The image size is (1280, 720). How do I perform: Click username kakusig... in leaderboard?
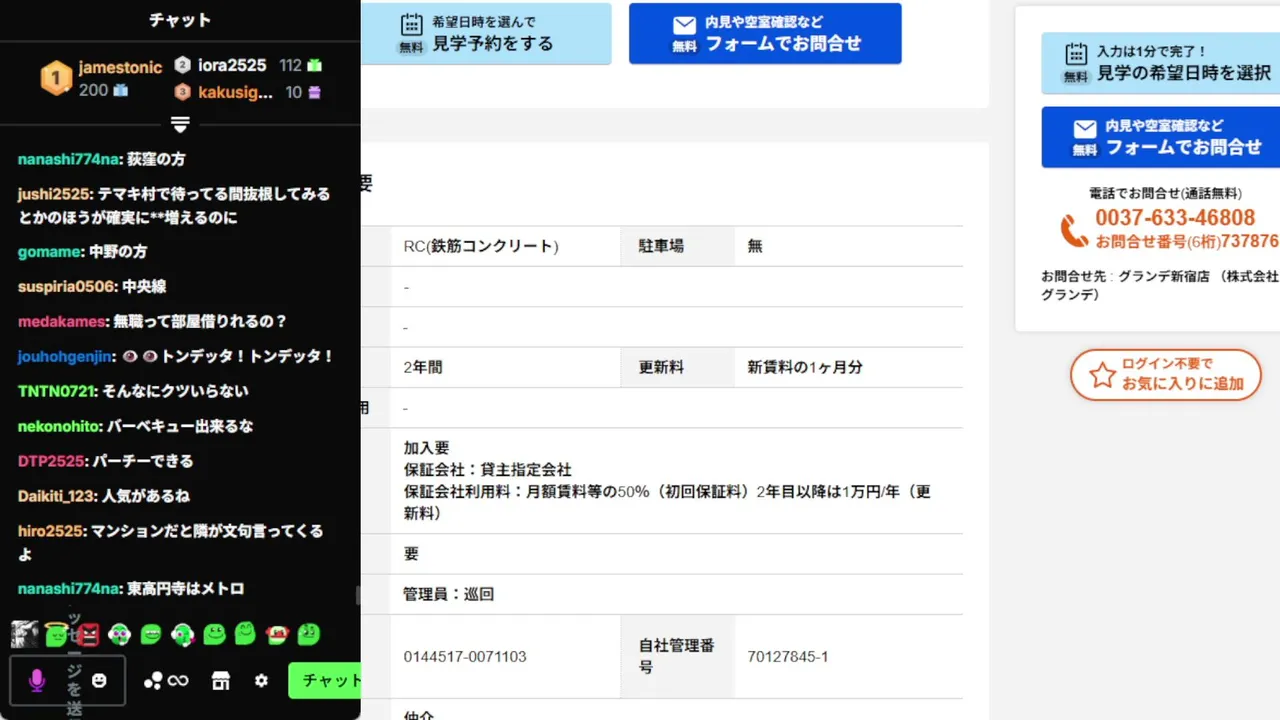click(235, 92)
